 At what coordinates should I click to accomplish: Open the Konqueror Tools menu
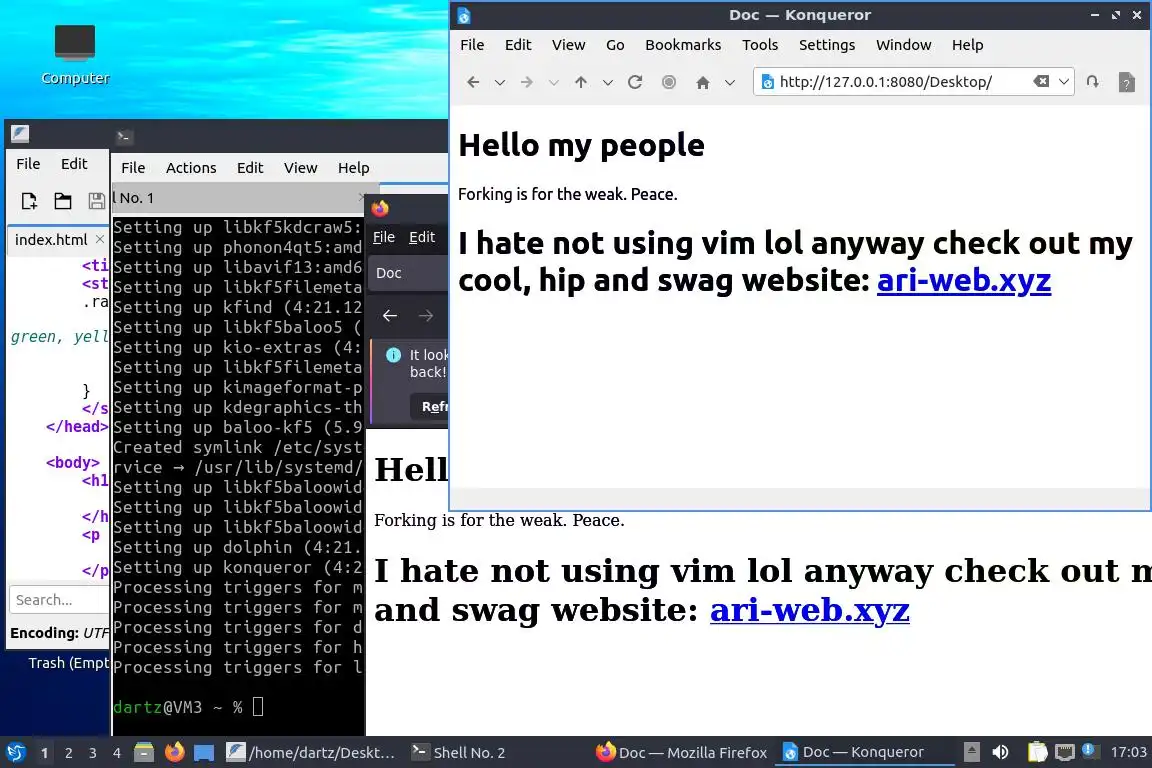760,45
